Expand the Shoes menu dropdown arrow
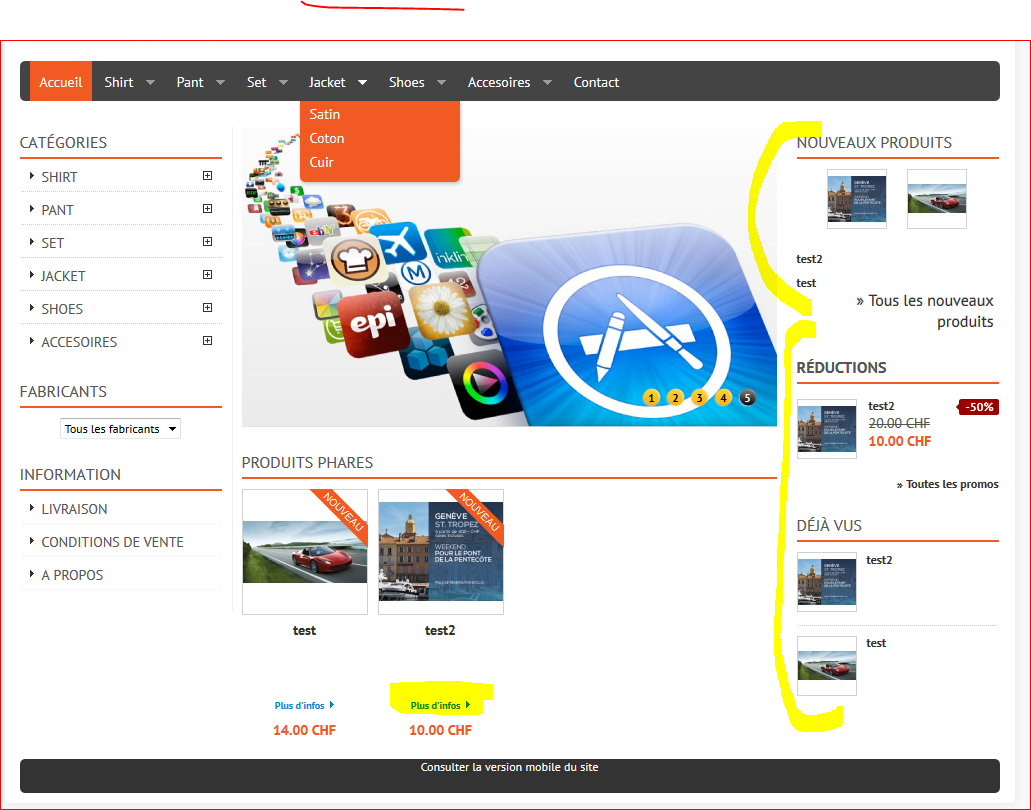Screen dimensions: 1031x810 coord(441,83)
